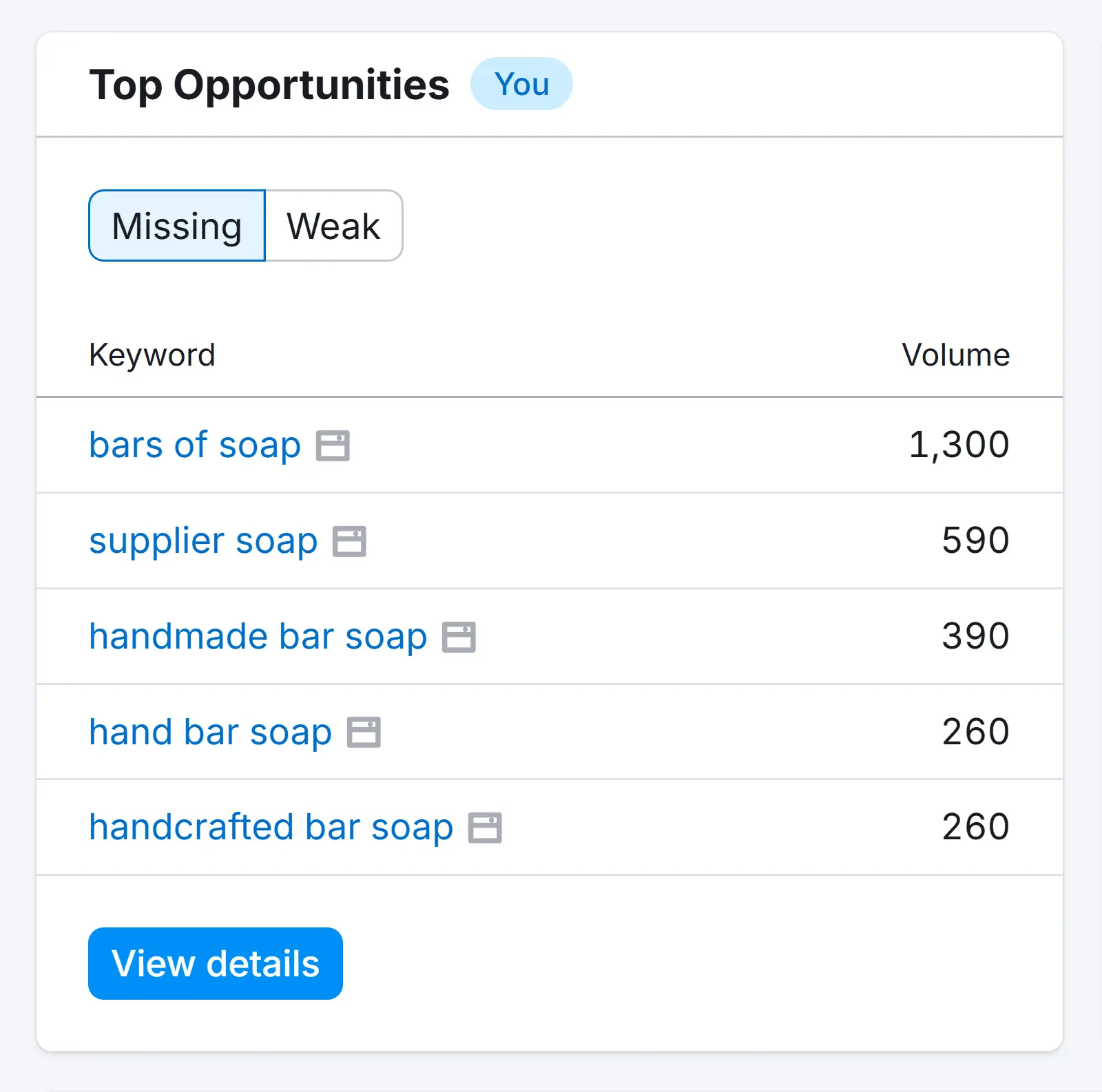Open the SERP preview icon for "handmade bar soap"
1102x1092 pixels.
pyautogui.click(x=459, y=637)
